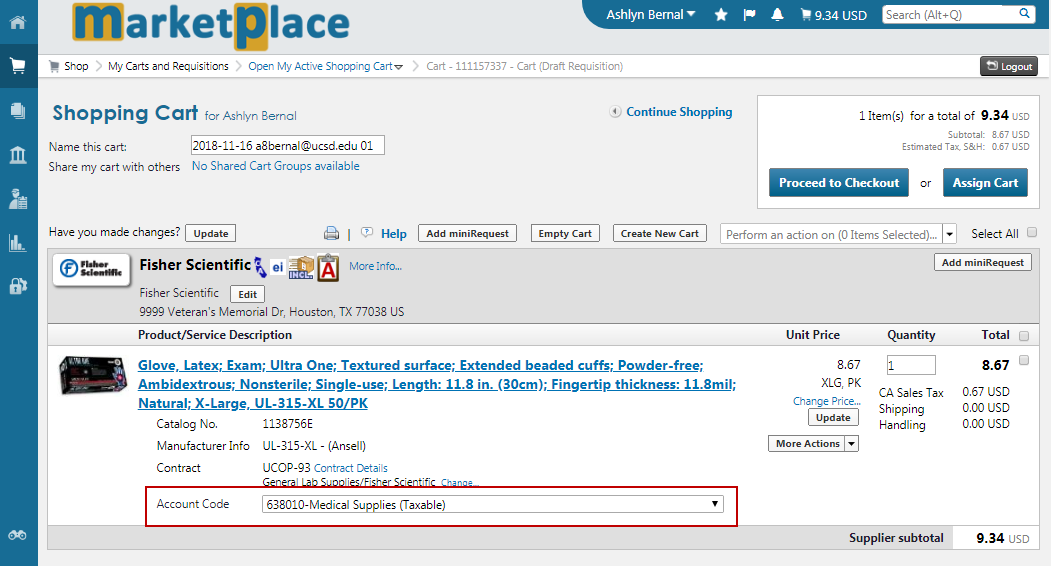
Task: Open the Contract Details link
Action: point(351,468)
